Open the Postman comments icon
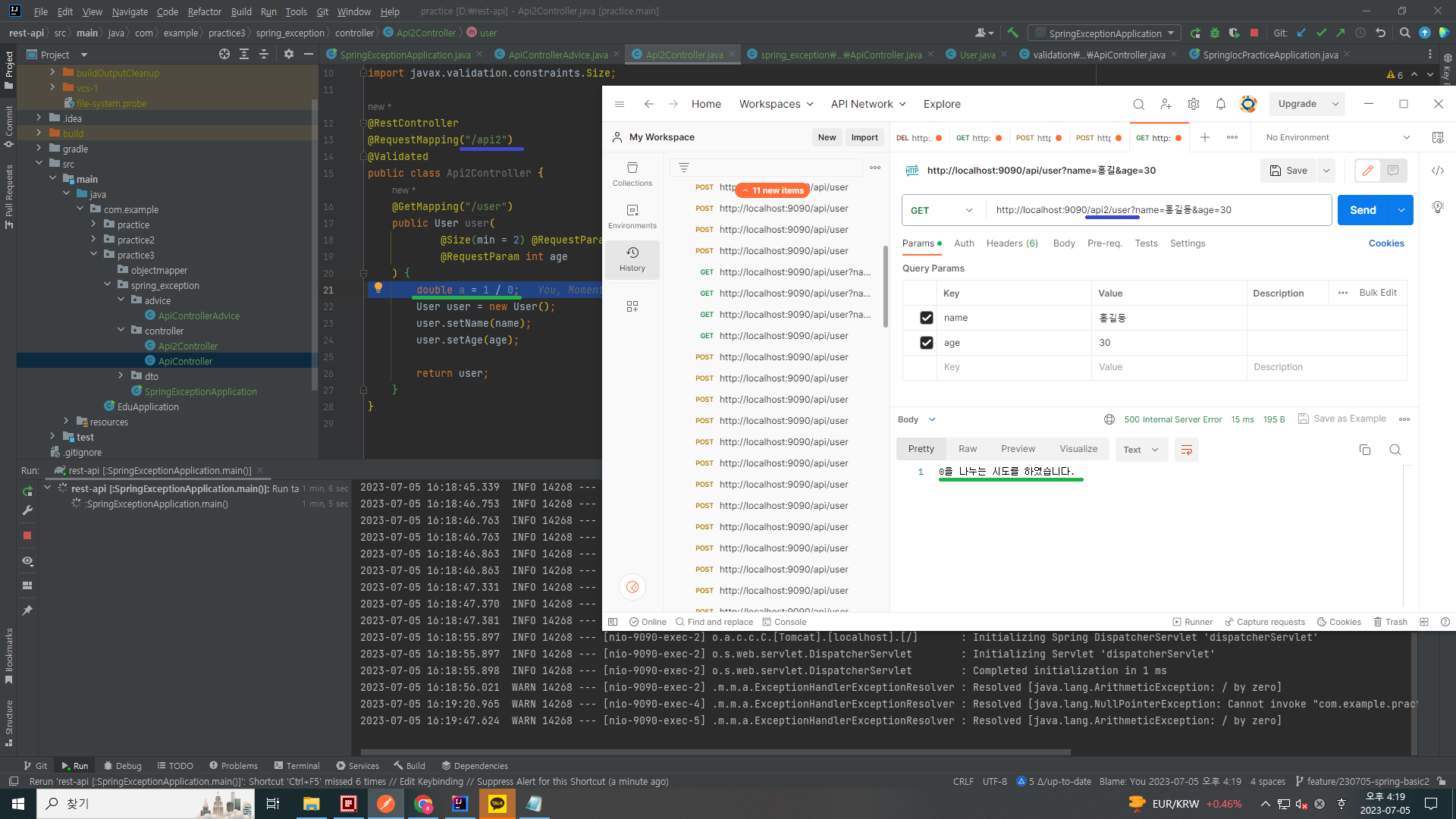Viewport: 1456px width, 819px height. [1393, 171]
